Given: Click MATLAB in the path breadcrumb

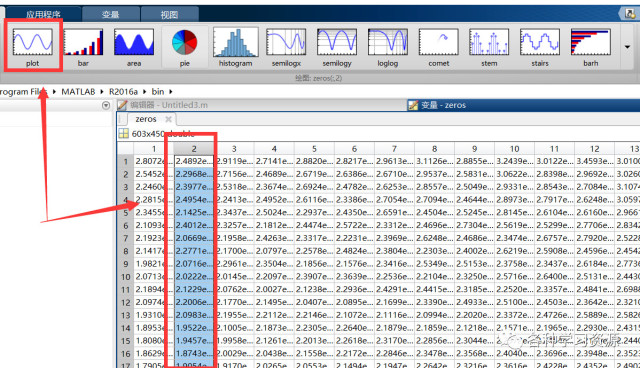Looking at the screenshot, I should (78, 91).
